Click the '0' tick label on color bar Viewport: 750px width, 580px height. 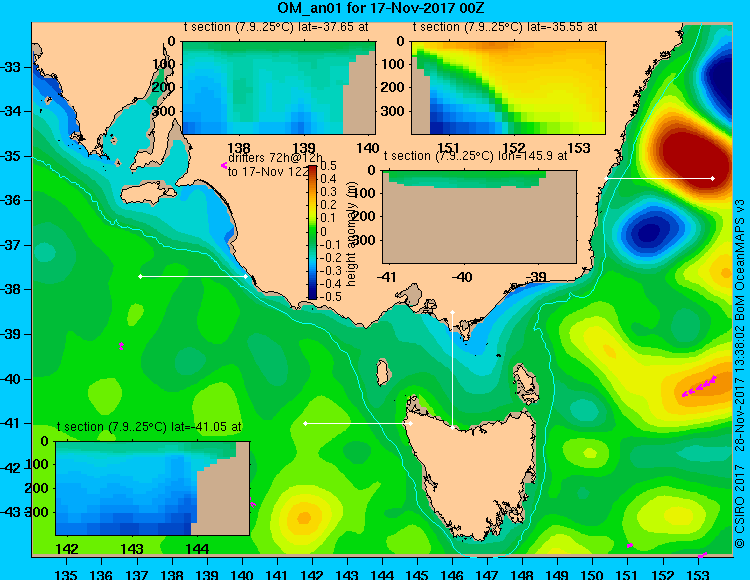pos(324,231)
